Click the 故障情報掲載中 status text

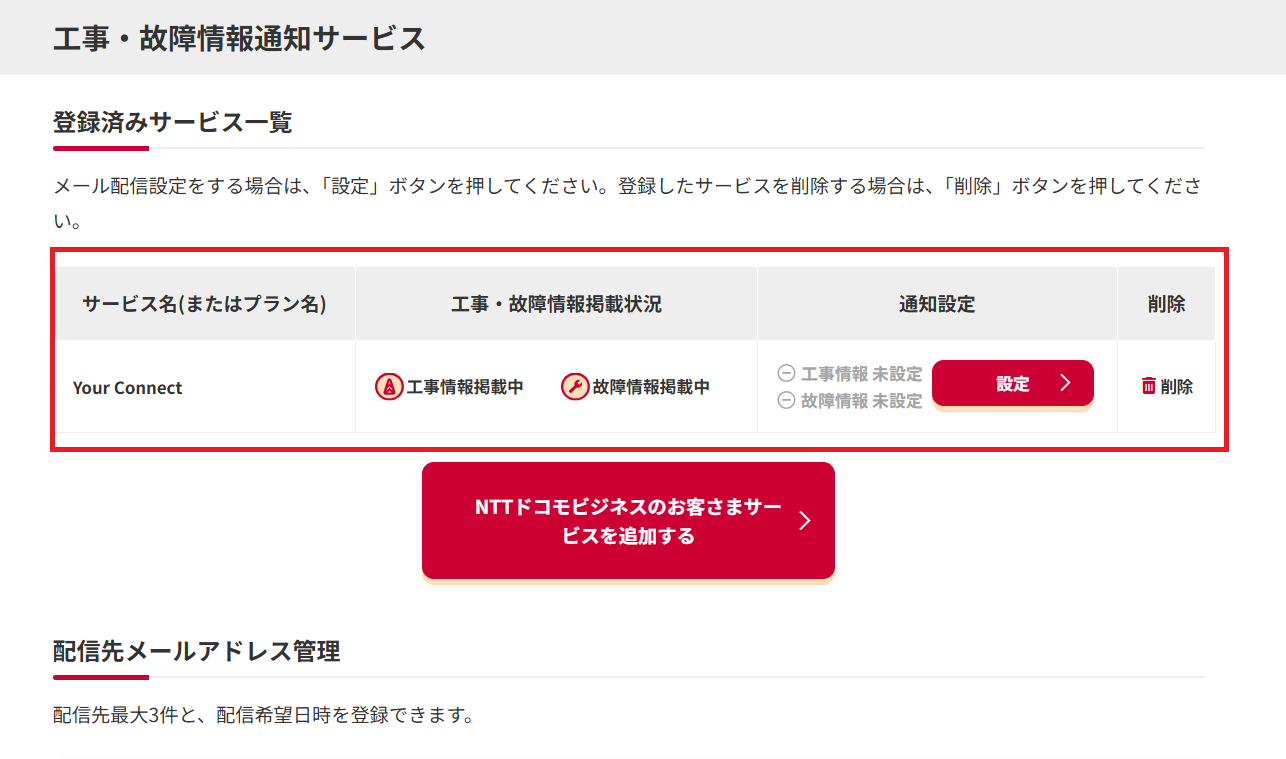click(651, 387)
